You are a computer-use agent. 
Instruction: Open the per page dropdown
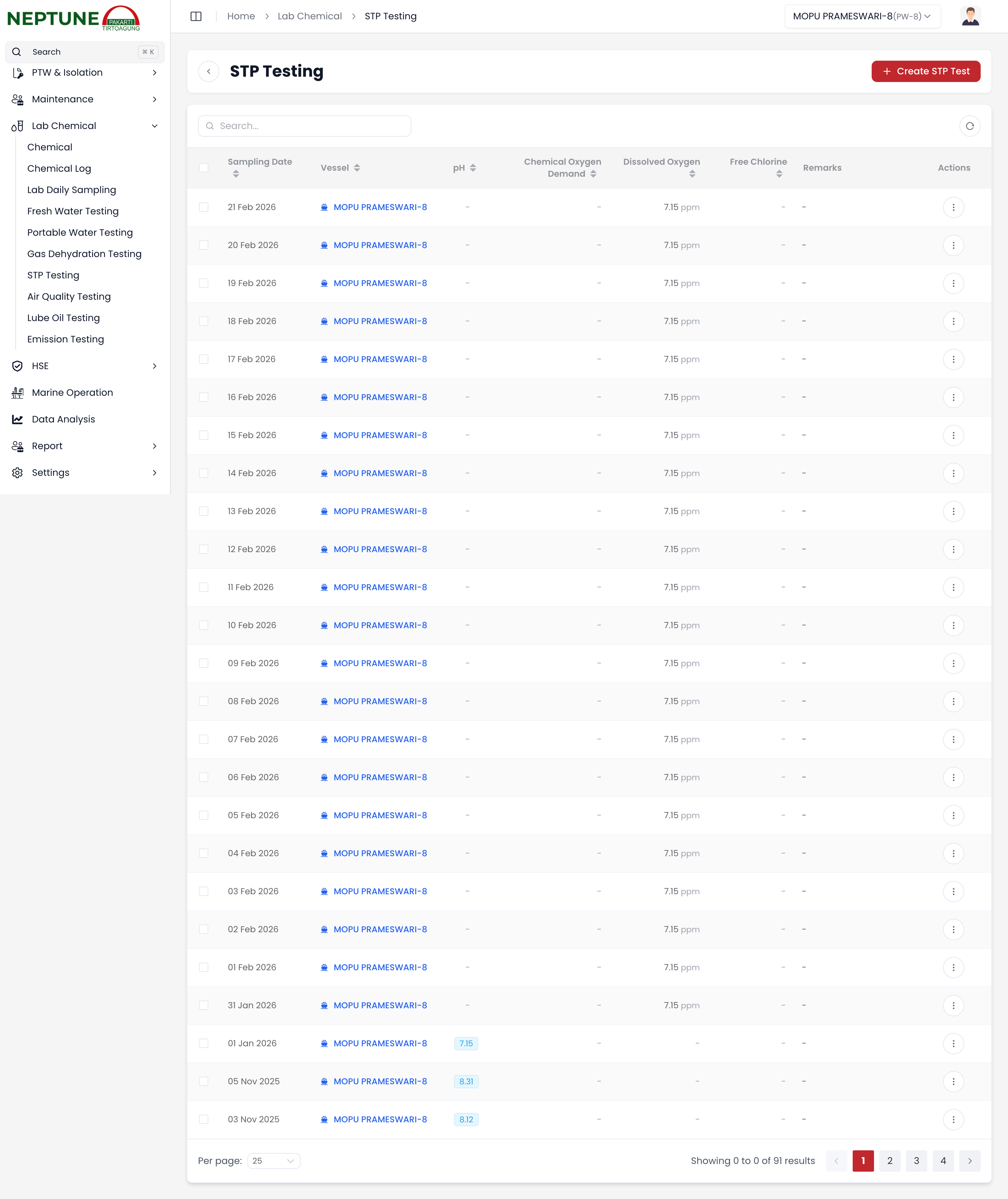[x=273, y=1161]
